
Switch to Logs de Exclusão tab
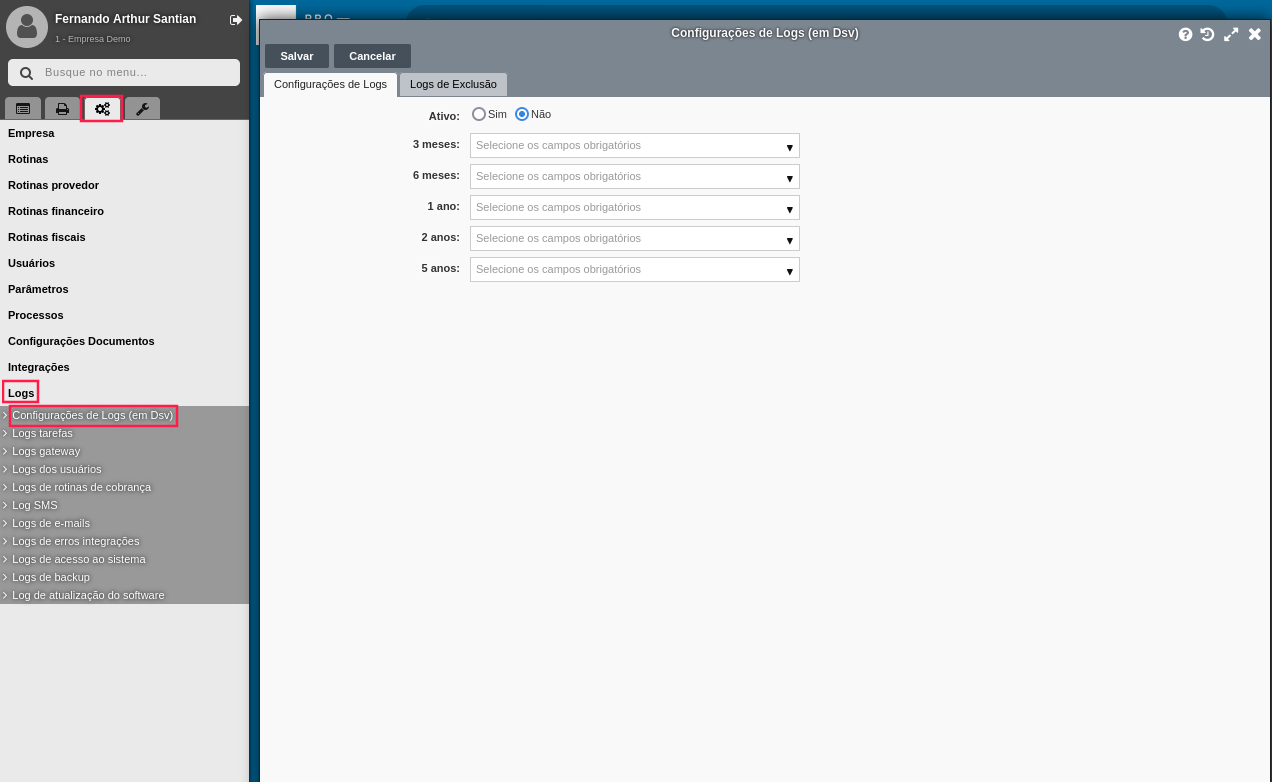453,84
